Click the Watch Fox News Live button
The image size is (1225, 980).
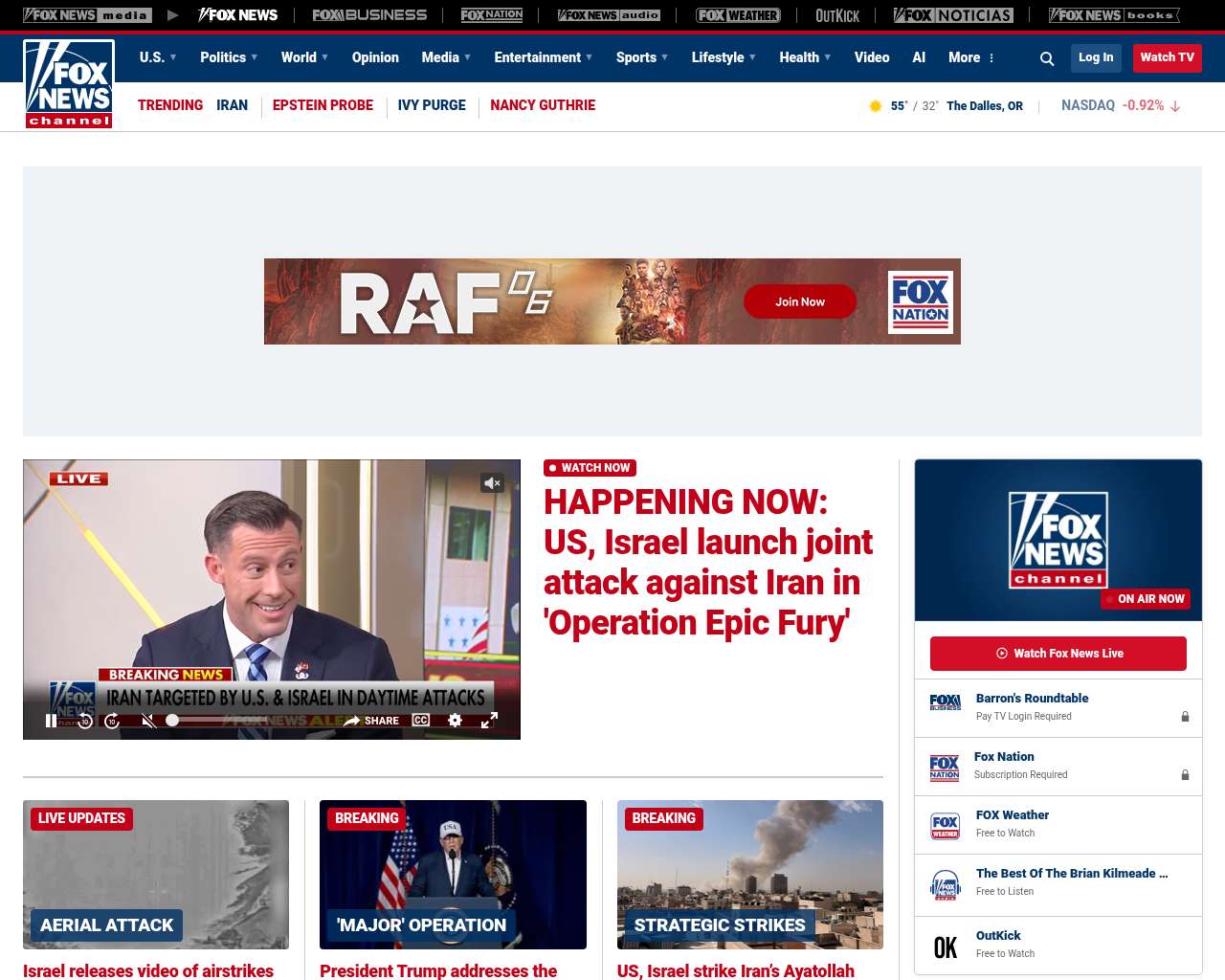point(1058,654)
